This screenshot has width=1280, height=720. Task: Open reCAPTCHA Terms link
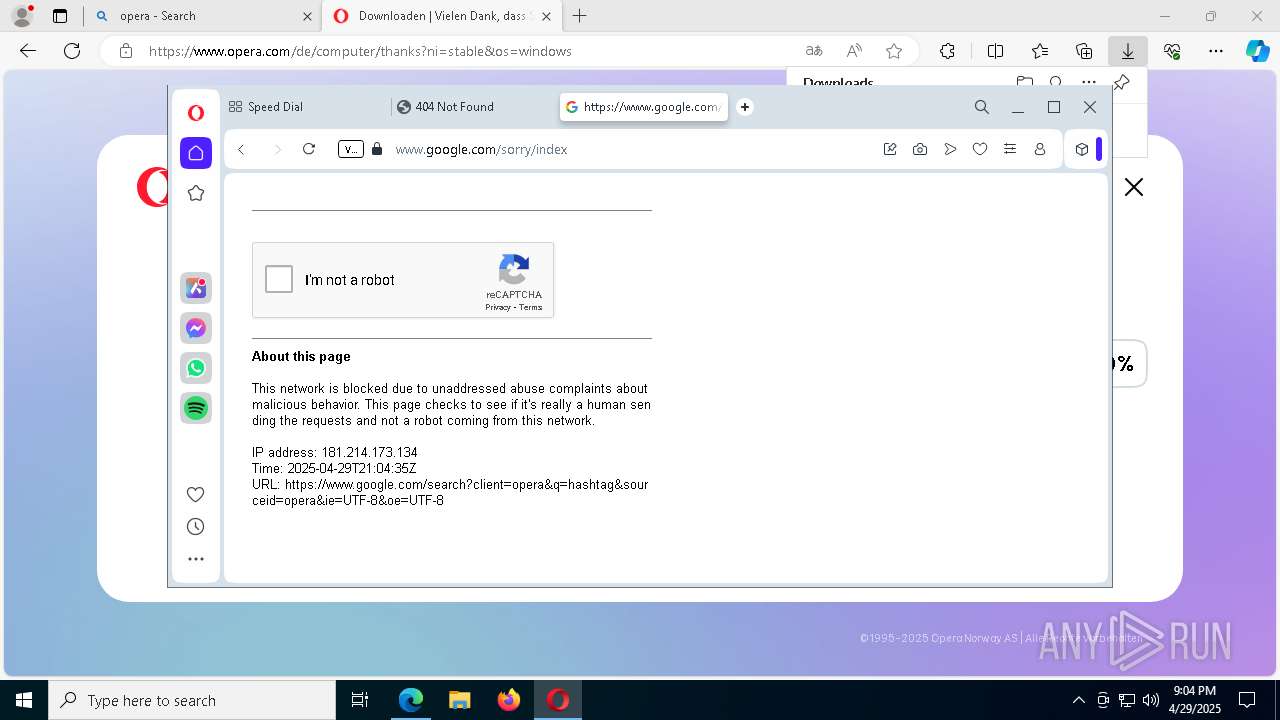[531, 307]
